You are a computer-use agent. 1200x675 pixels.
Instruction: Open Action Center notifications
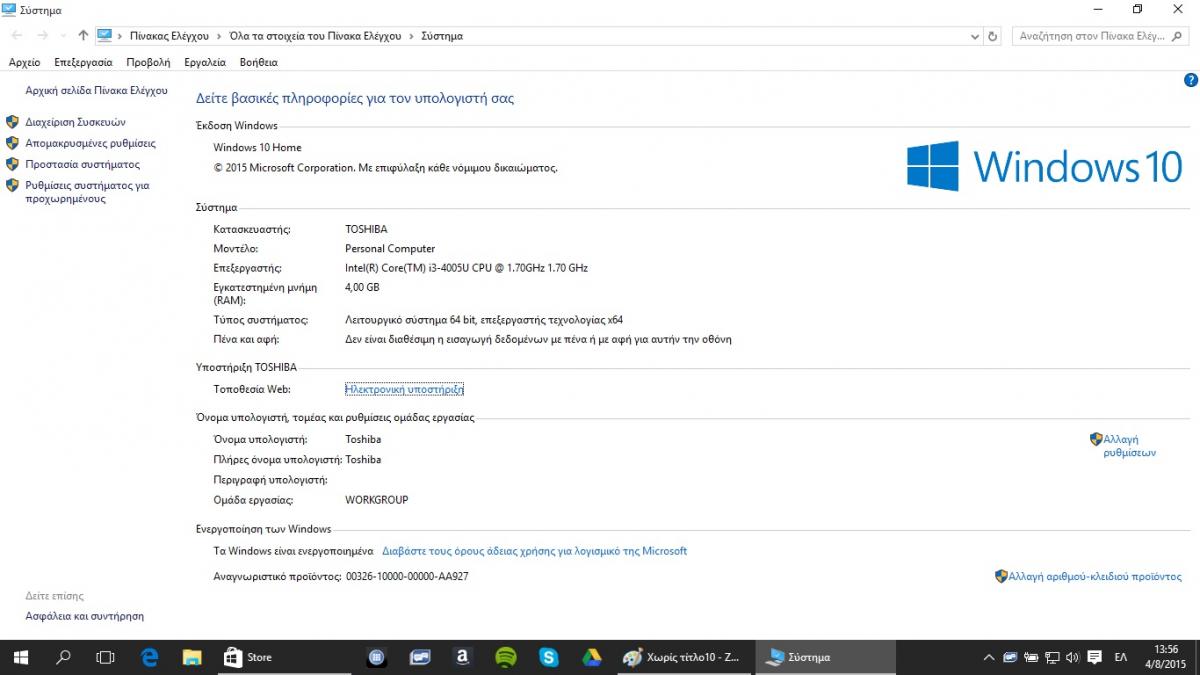(1094, 657)
